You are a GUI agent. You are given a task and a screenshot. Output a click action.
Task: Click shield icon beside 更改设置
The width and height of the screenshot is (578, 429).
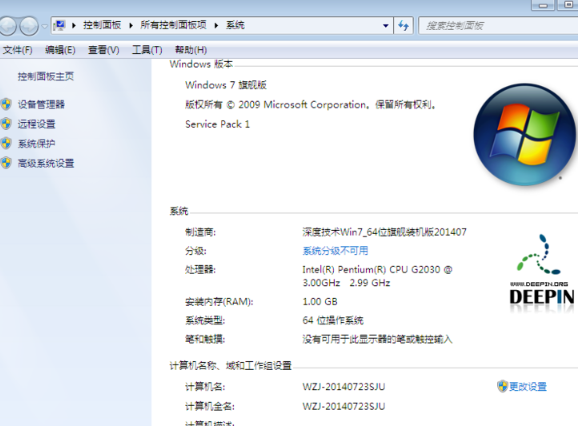coord(502,386)
